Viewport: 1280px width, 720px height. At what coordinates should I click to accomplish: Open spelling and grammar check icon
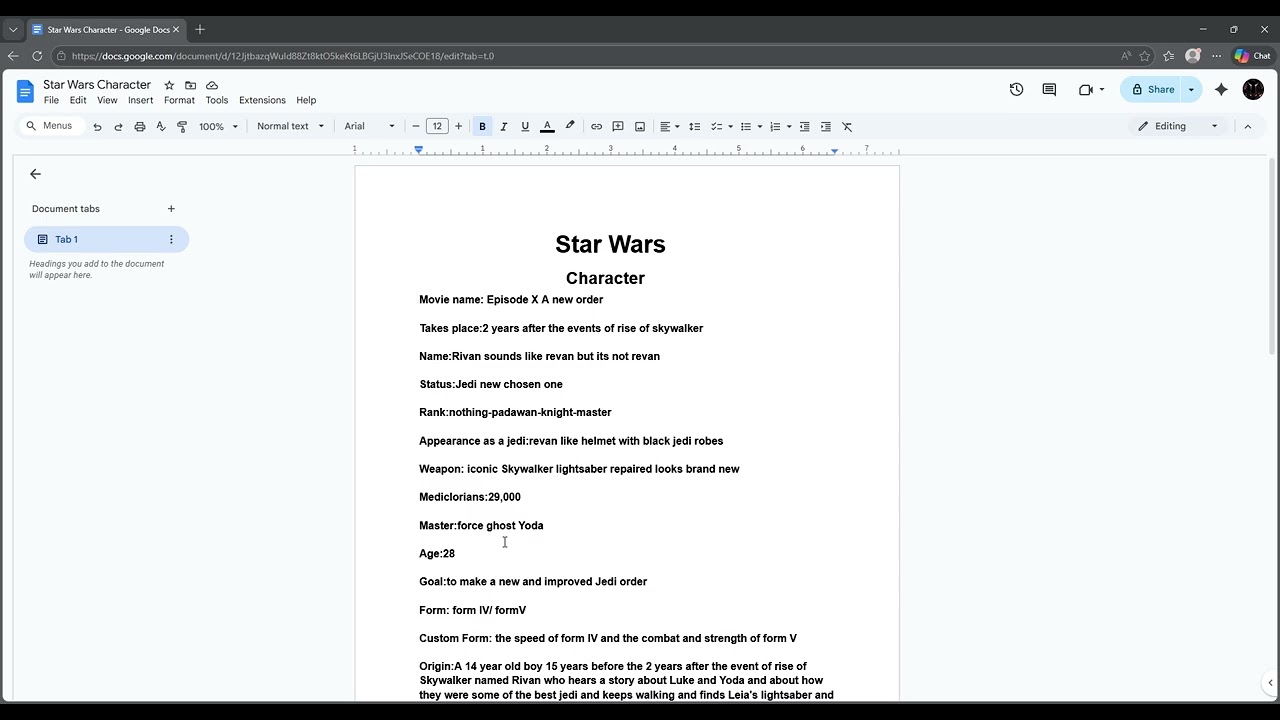point(161,127)
